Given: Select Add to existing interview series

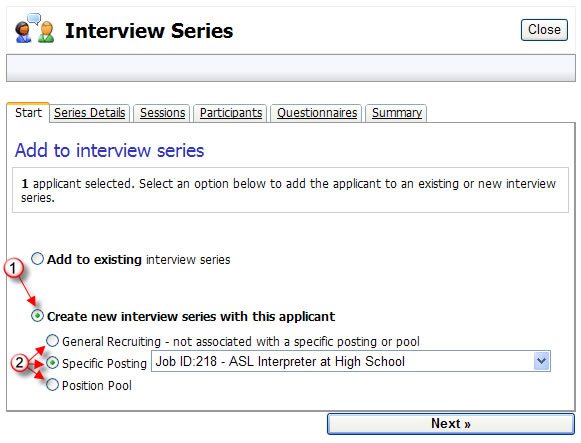Looking at the screenshot, I should point(37,259).
